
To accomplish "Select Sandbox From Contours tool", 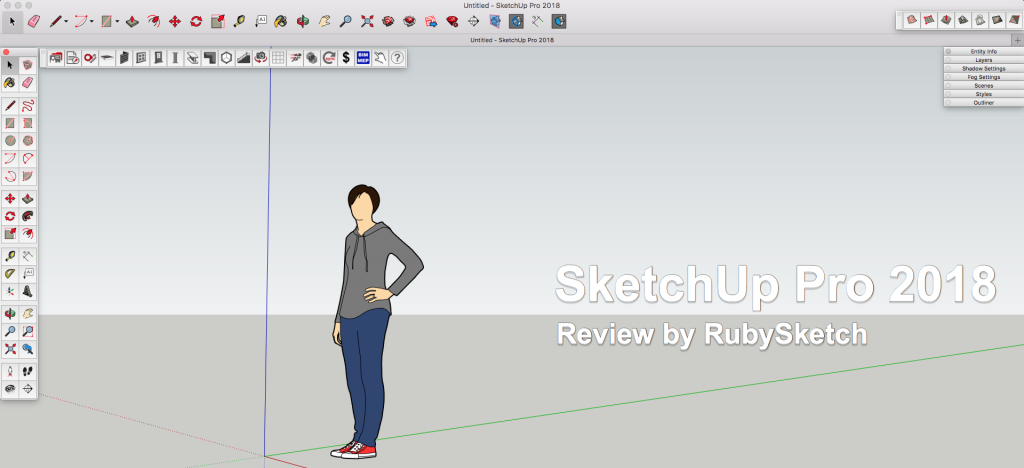I will 912,20.
